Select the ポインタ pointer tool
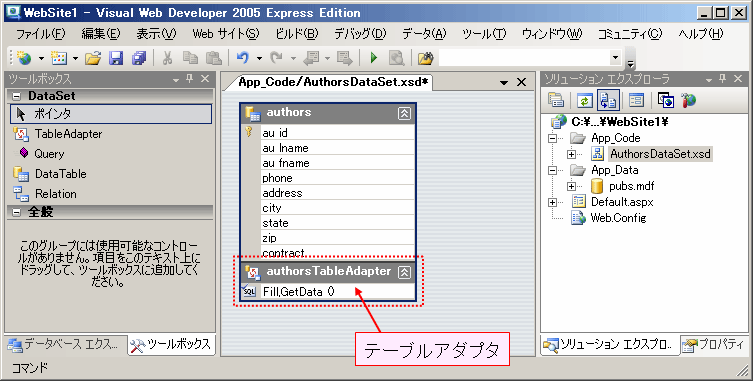Viewport: 753px width, 381px height. [x=111, y=114]
